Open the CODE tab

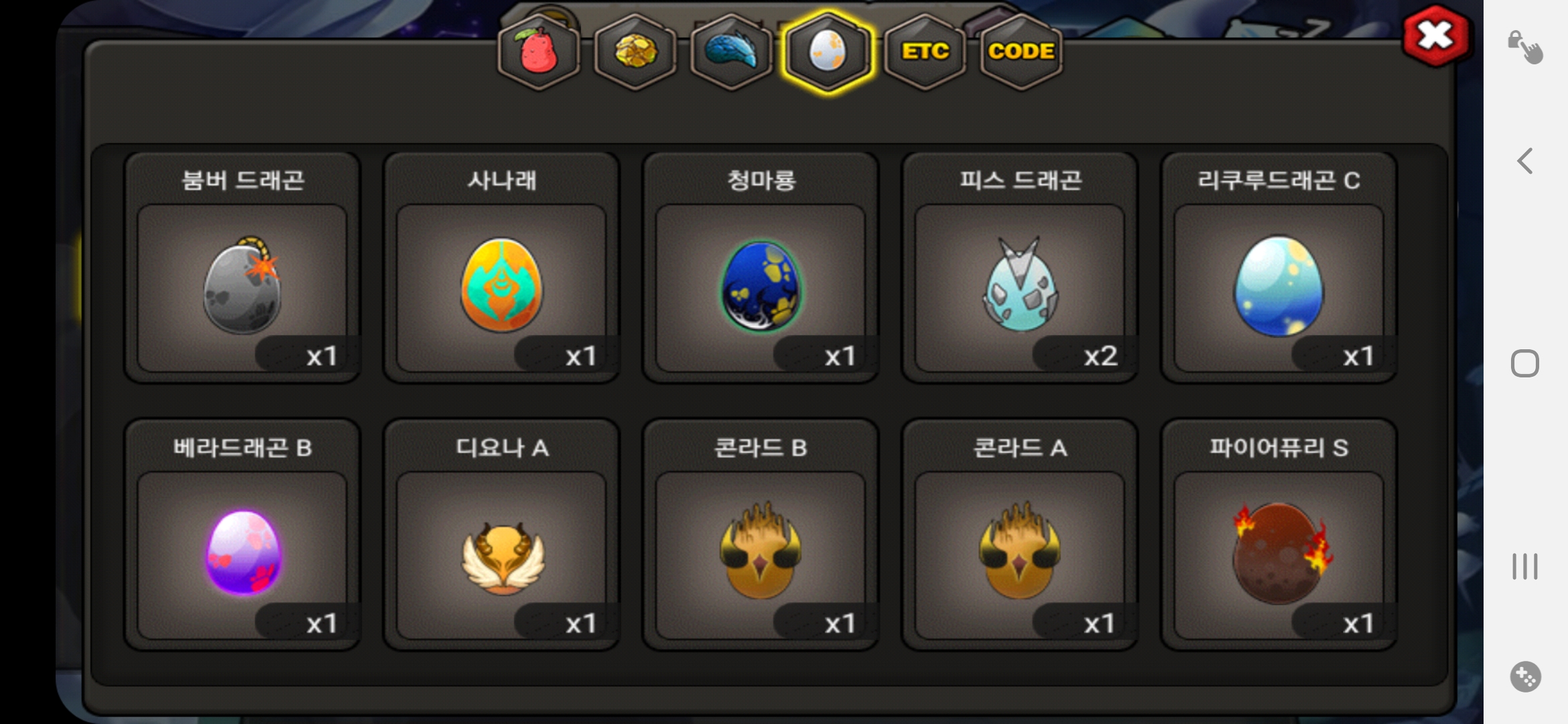tap(1021, 52)
